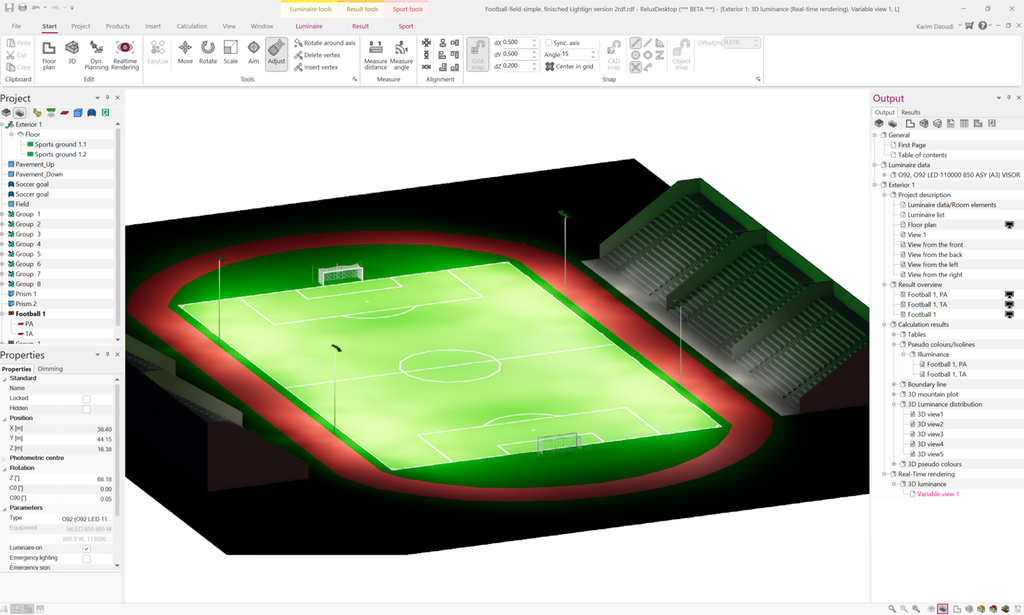1024x615 pixels.
Task: Check the Hidden checkbox in Properties
Action: click(86, 409)
